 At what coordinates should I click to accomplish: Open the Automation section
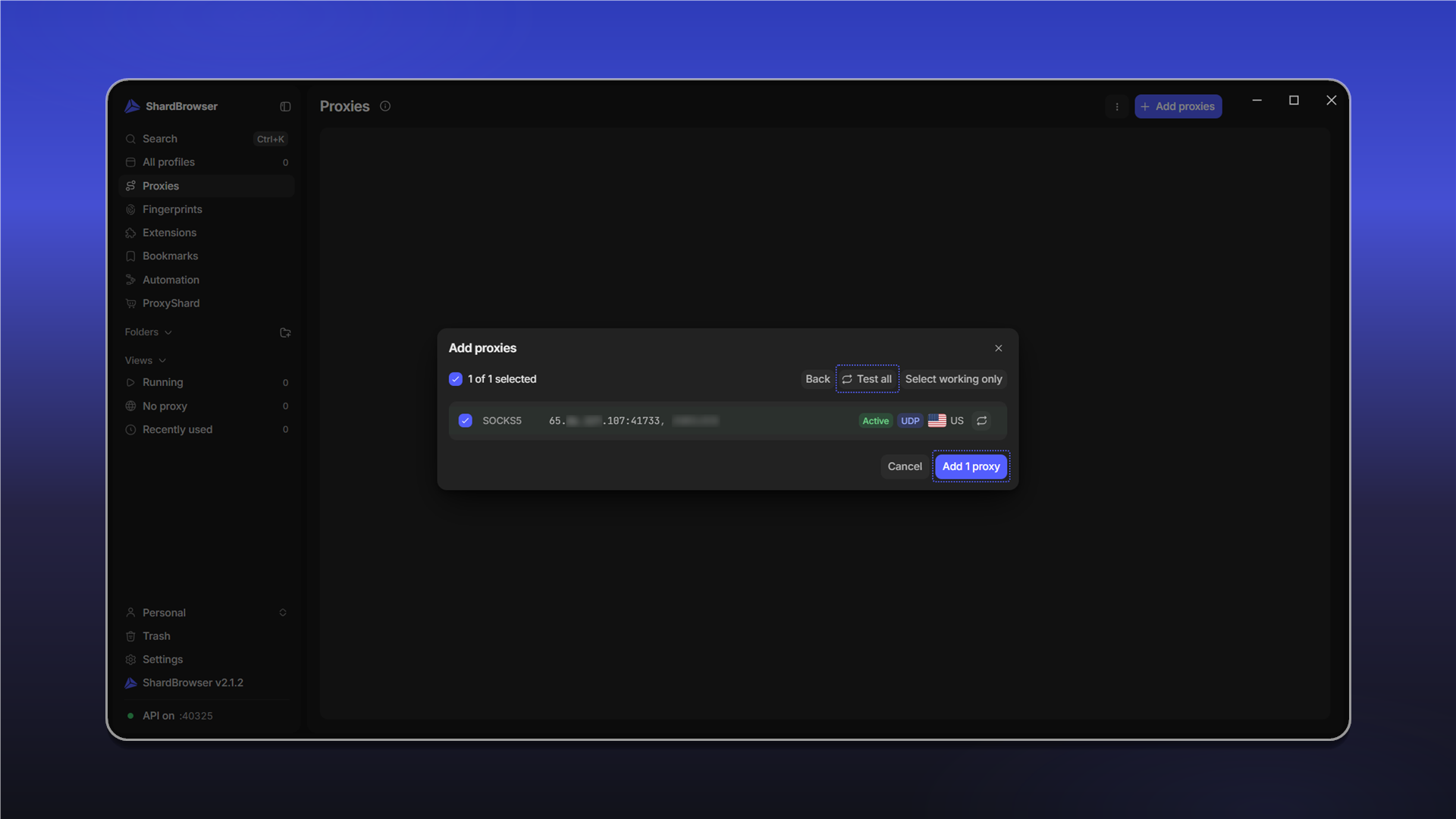click(206, 280)
